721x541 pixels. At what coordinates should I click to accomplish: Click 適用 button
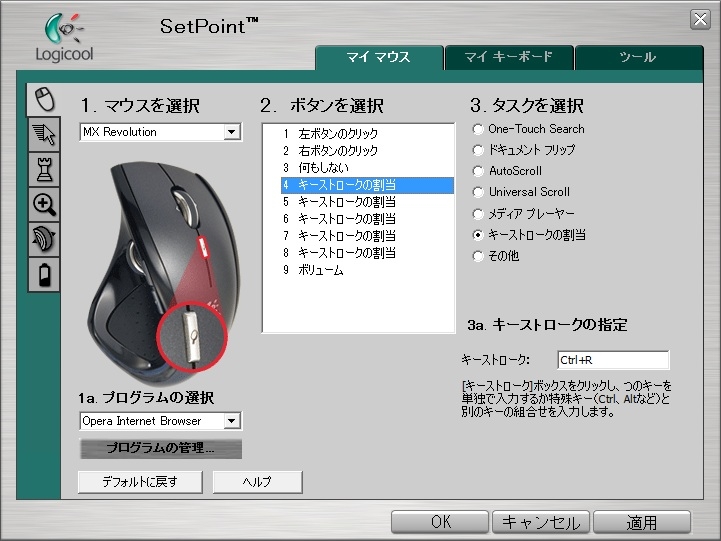pos(642,522)
